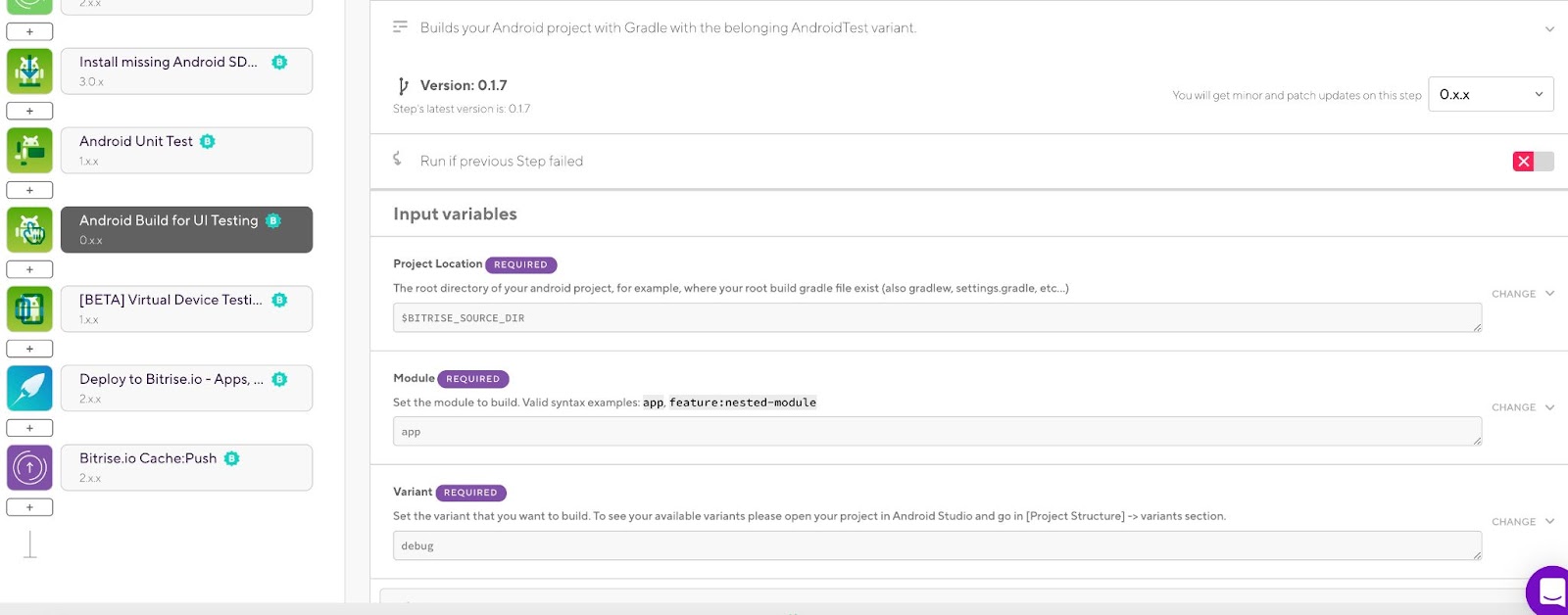This screenshot has height=615, width=1568.
Task: Click the Version: 0.1.7 text
Action: (x=464, y=85)
